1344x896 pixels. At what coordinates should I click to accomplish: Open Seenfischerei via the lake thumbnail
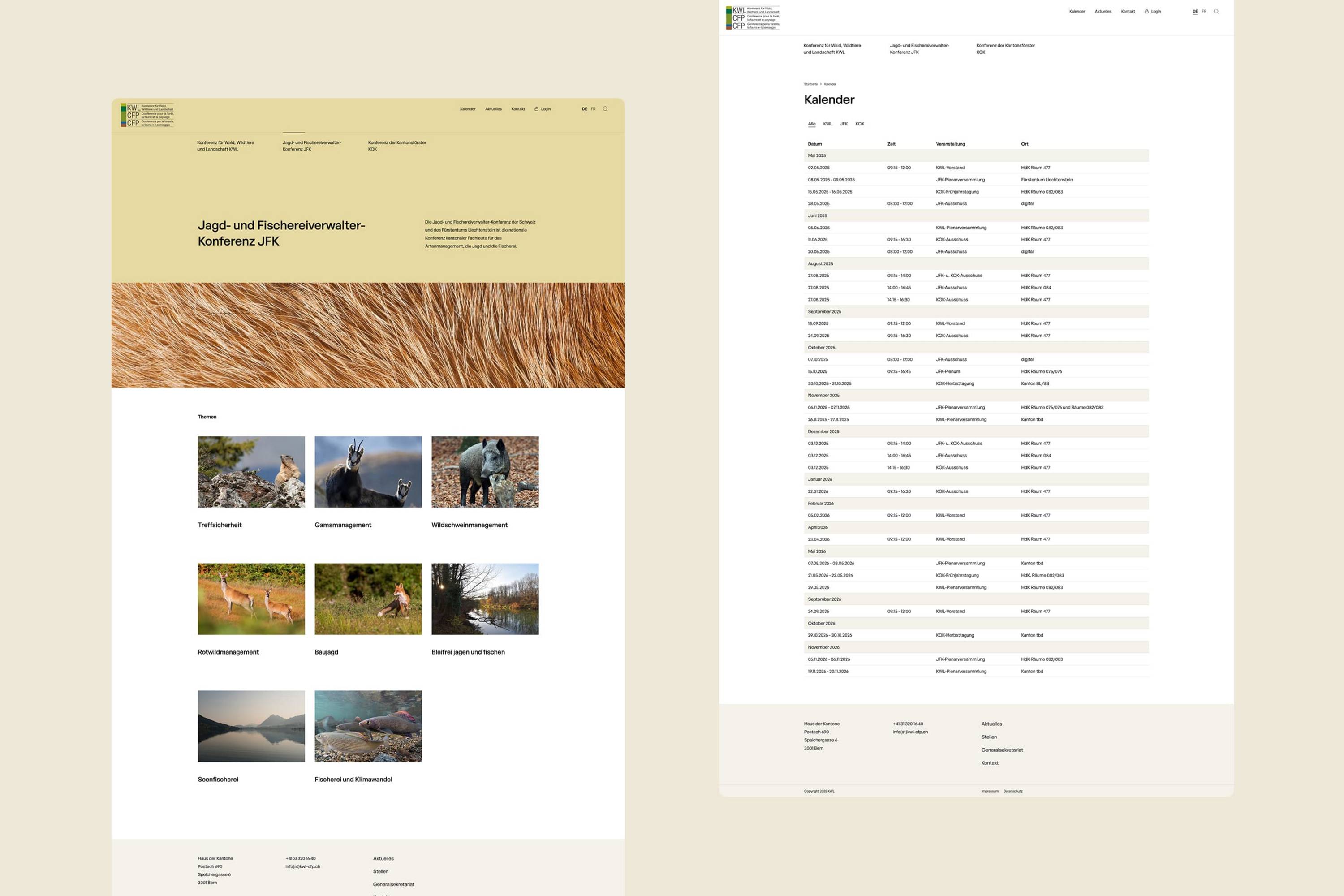(251, 726)
